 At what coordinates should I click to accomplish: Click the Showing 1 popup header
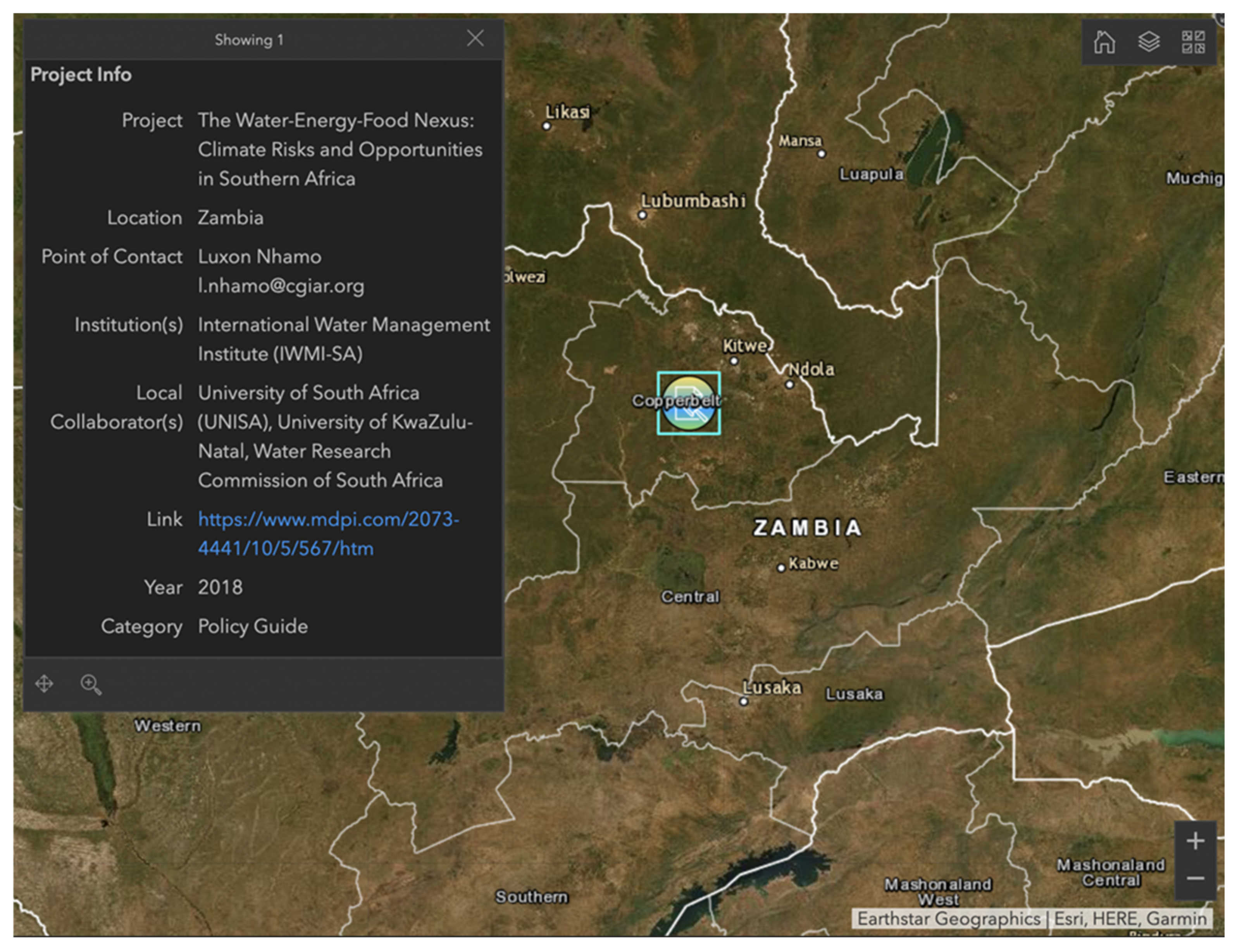pos(249,40)
